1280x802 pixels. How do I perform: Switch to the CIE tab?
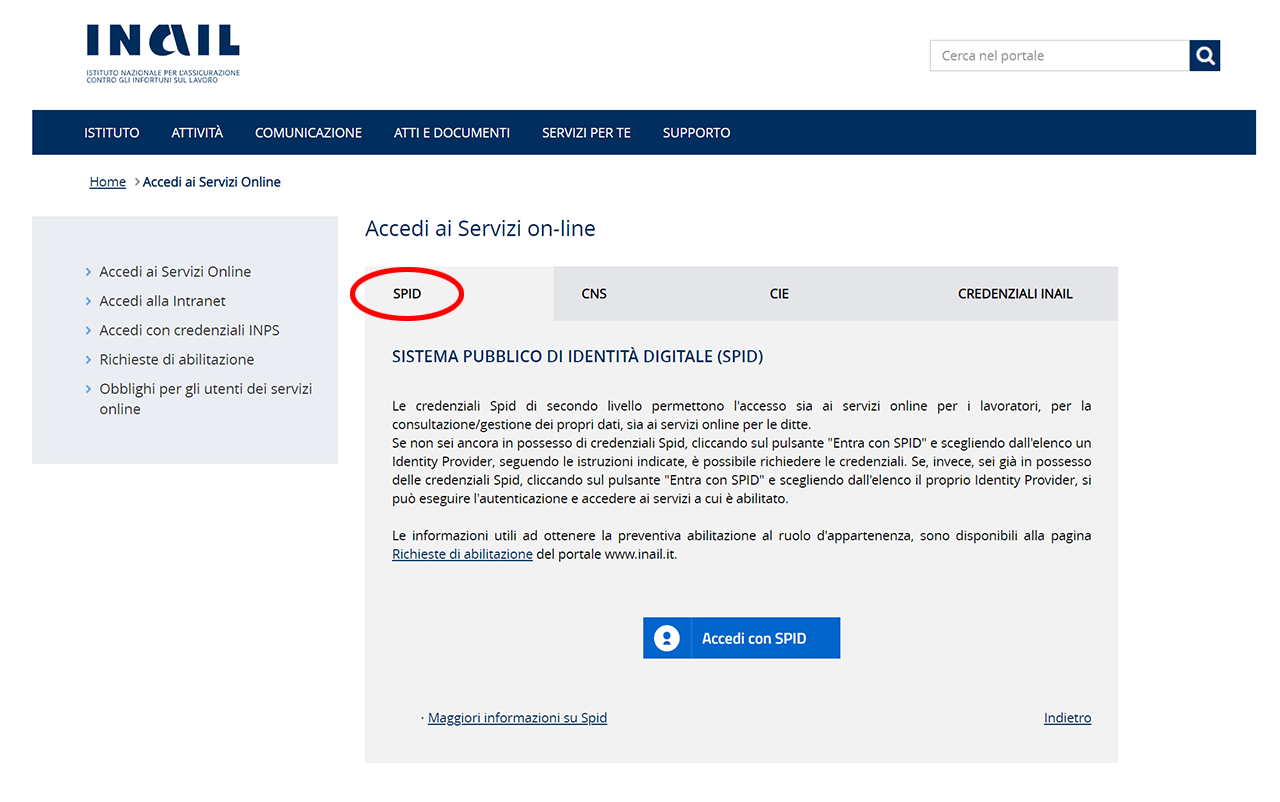779,294
